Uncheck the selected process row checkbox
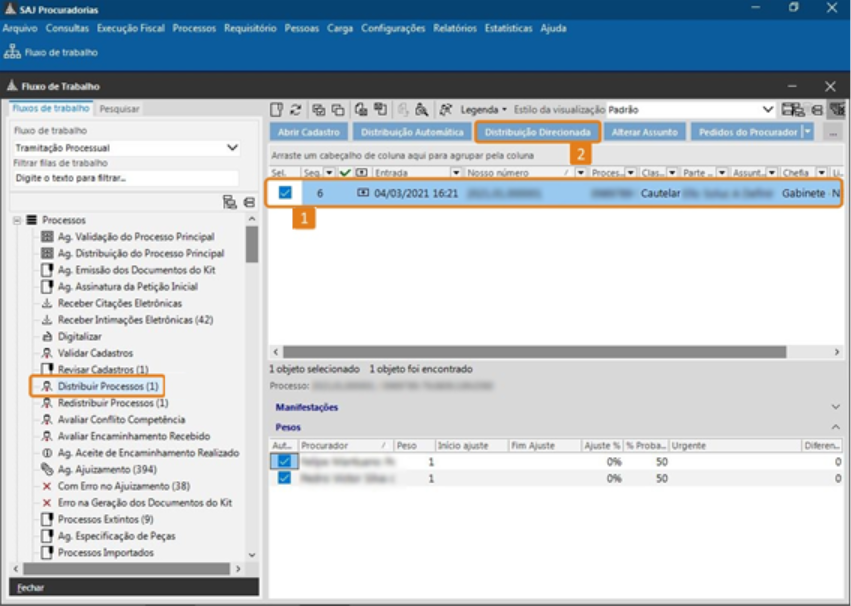This screenshot has width=851, height=606. point(285,193)
